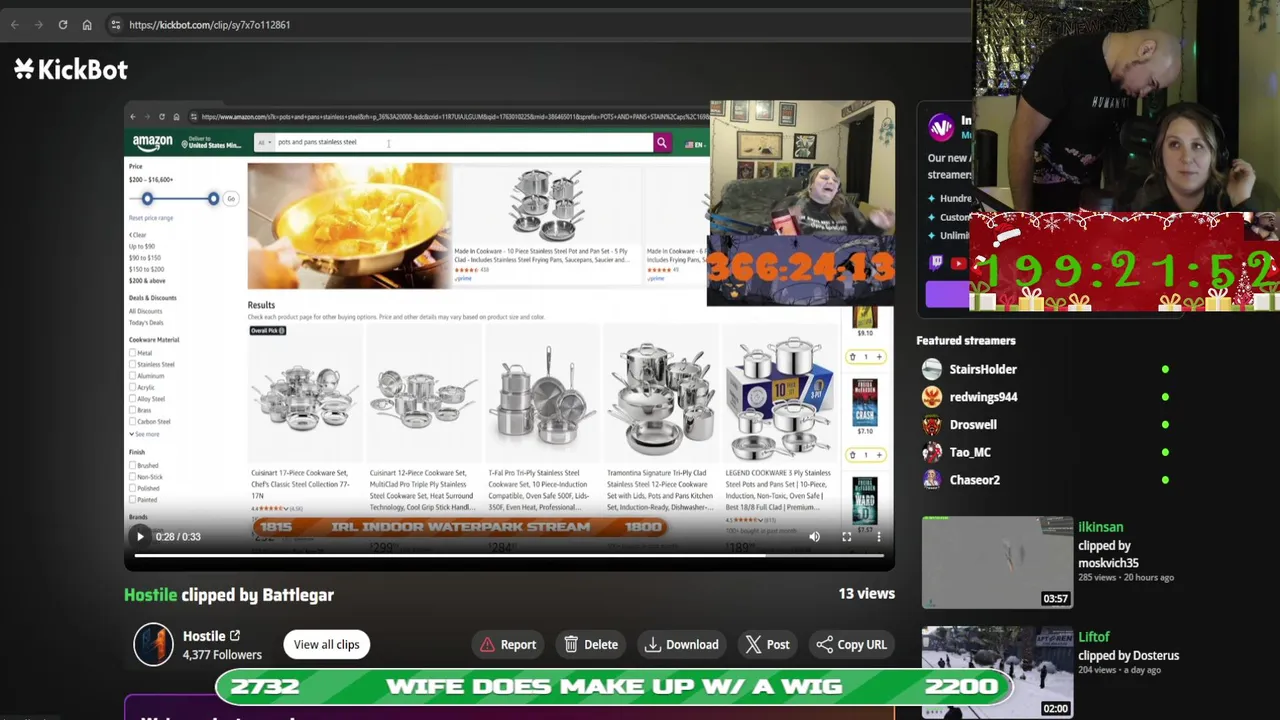Check the Metal cookware material box
1280x720 pixels.
tap(132, 353)
